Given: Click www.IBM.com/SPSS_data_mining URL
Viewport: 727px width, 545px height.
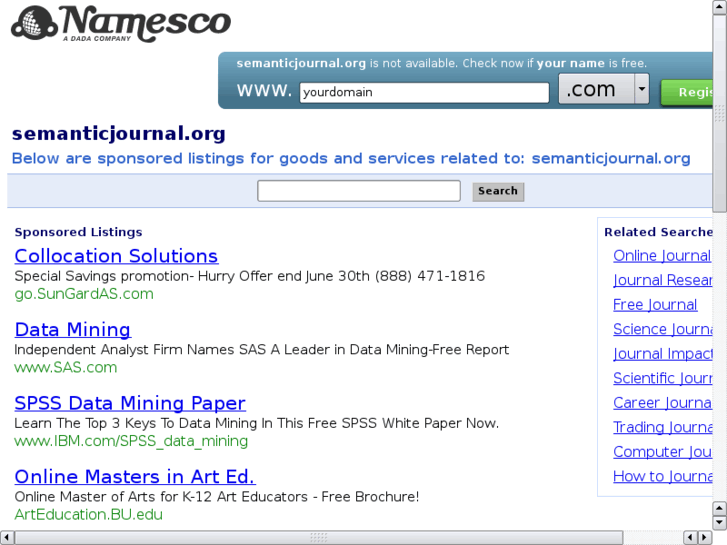Looking at the screenshot, I should pos(131,441).
